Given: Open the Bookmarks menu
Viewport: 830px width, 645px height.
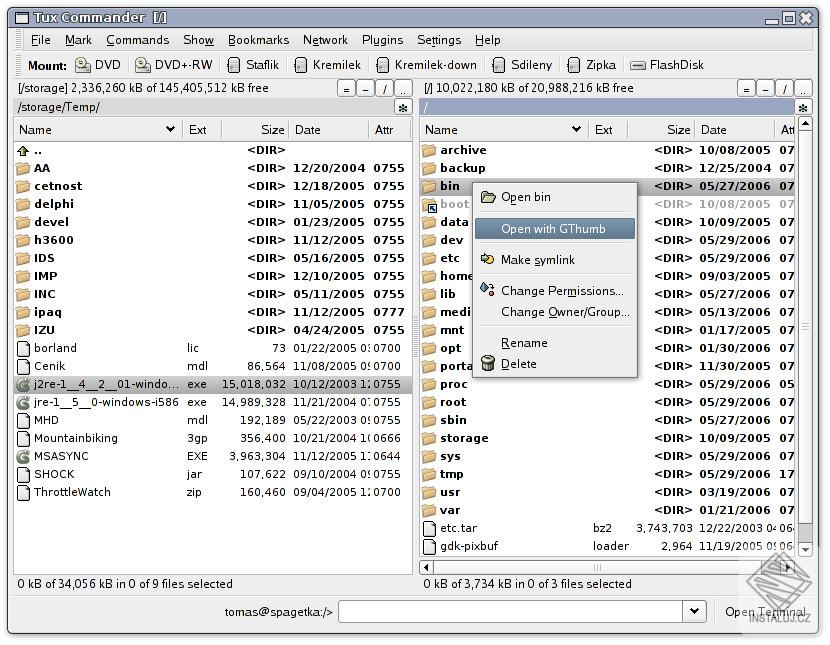Looking at the screenshot, I should [258, 40].
